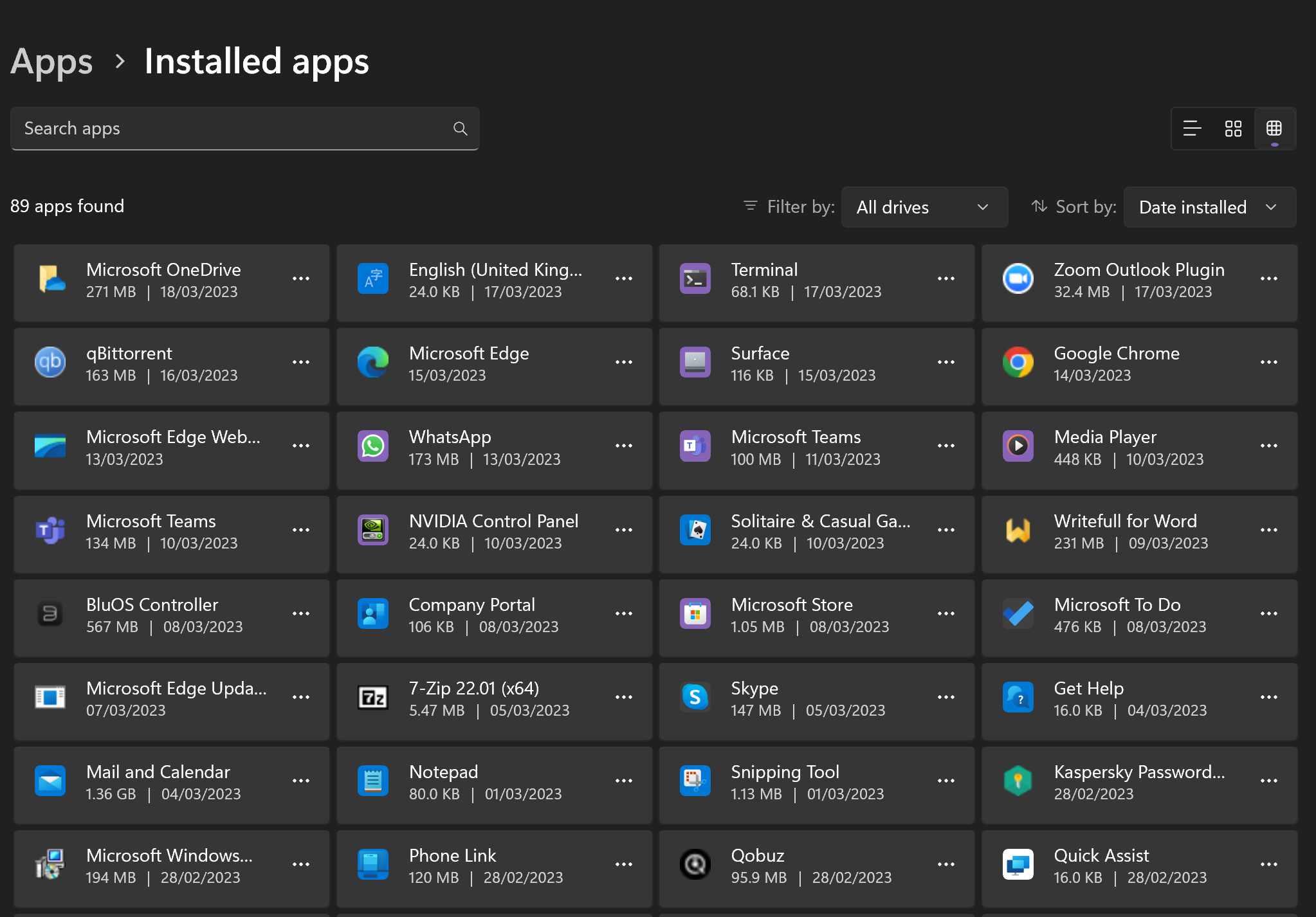This screenshot has height=917, width=1316.
Task: Click the Snipping Tool 1.13 MB size text
Action: [756, 794]
